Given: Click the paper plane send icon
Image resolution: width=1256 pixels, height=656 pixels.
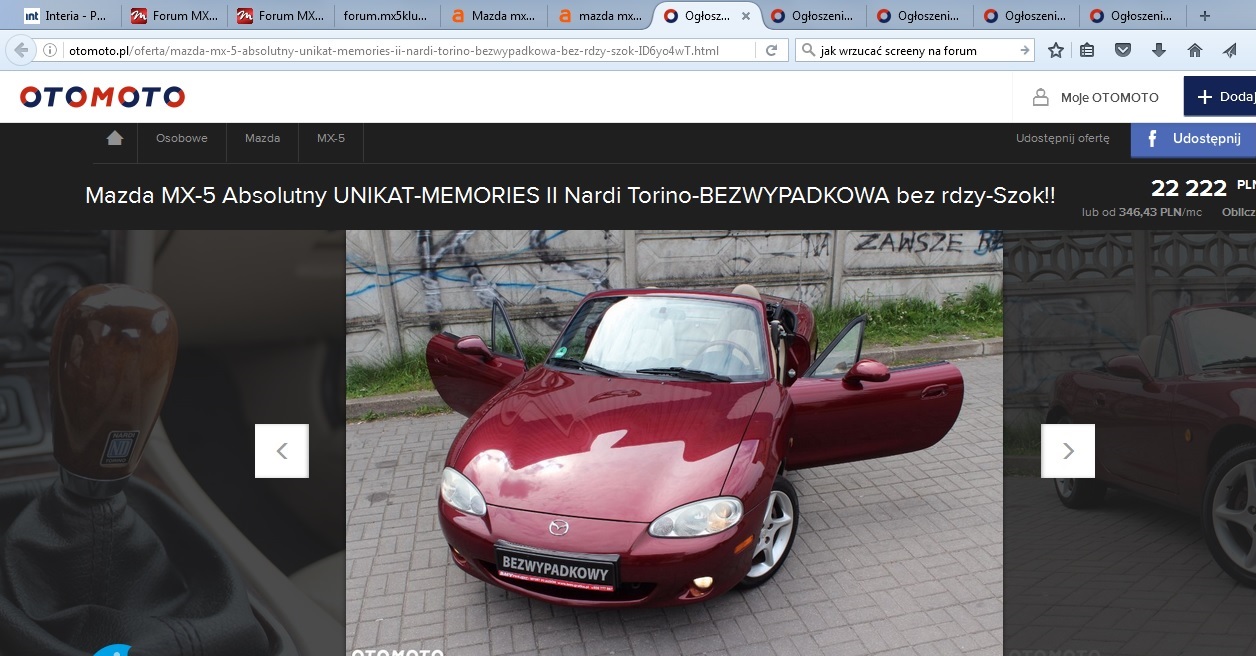Looking at the screenshot, I should pos(1230,50).
